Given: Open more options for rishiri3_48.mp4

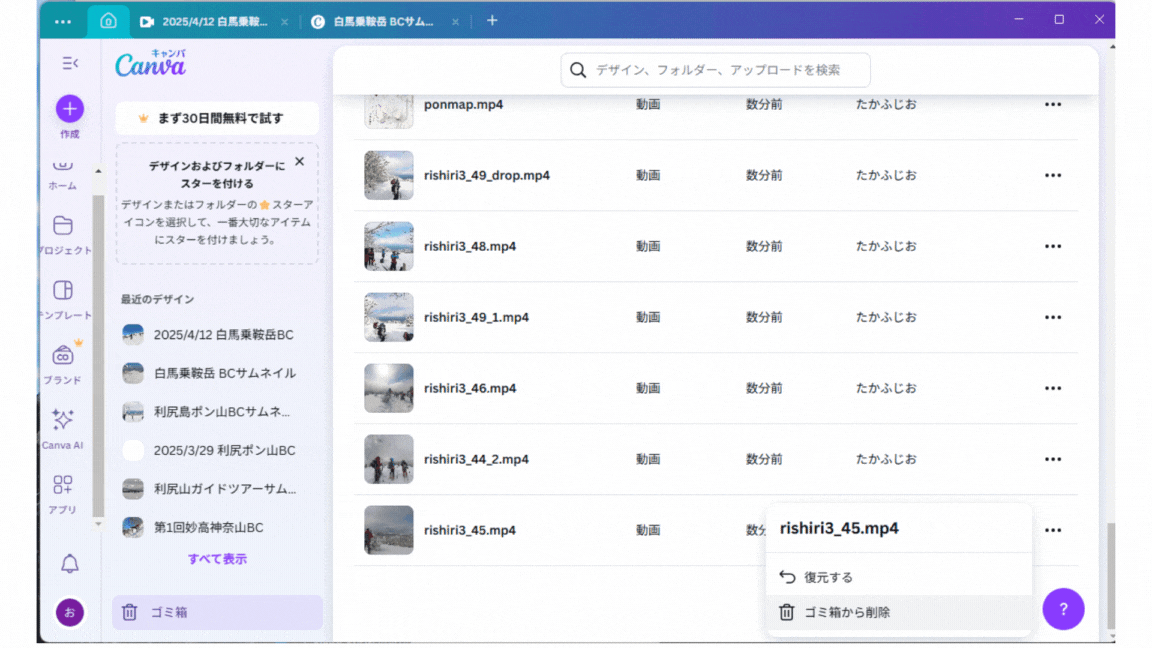Looking at the screenshot, I should pos(1053,246).
